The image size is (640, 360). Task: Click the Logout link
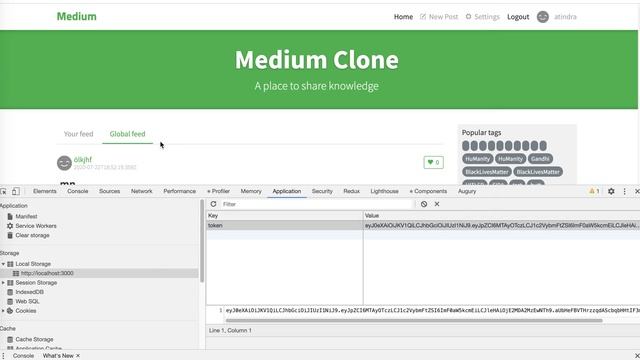[518, 17]
